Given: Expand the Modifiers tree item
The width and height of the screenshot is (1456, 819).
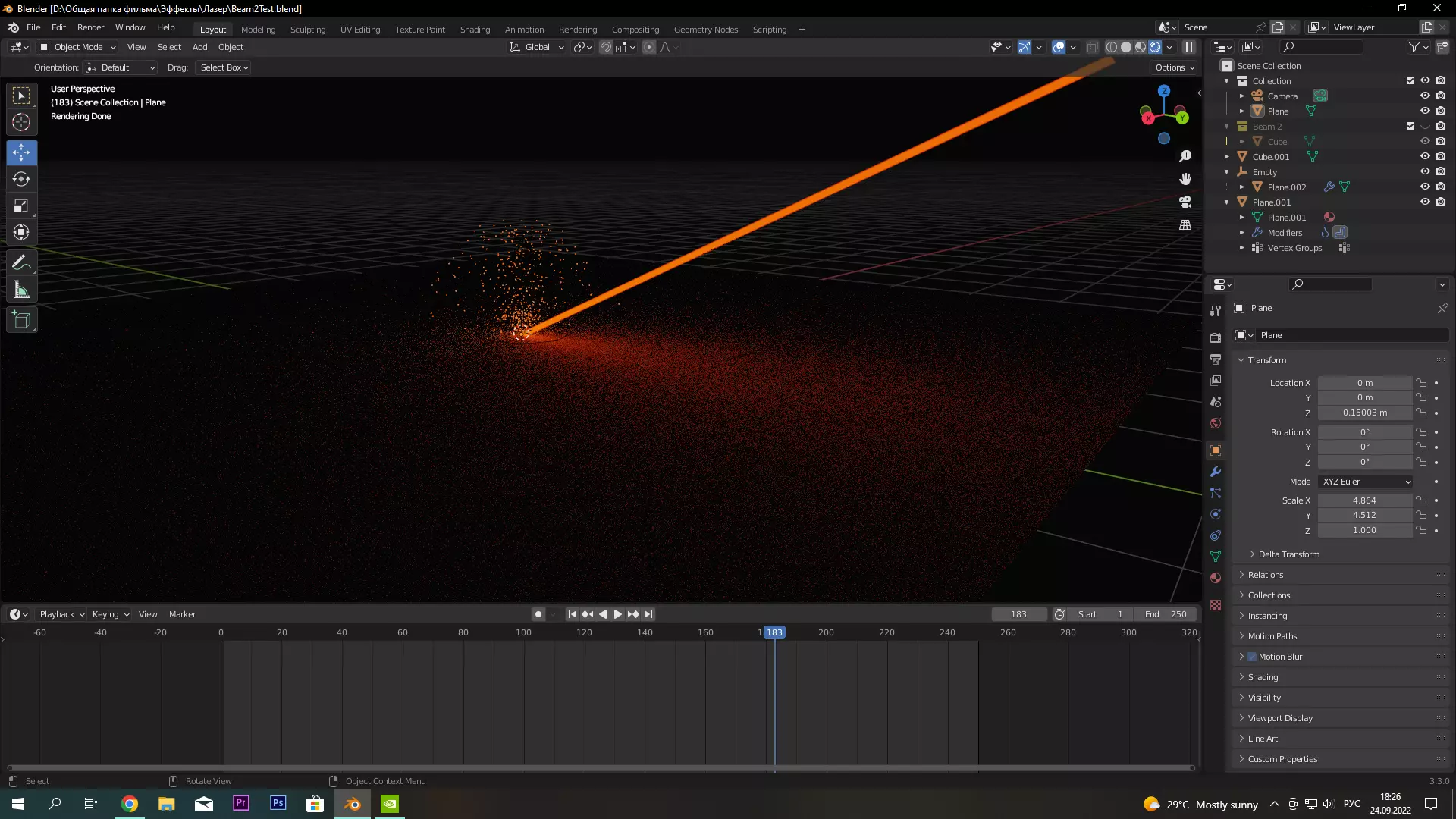Looking at the screenshot, I should pos(1242,233).
